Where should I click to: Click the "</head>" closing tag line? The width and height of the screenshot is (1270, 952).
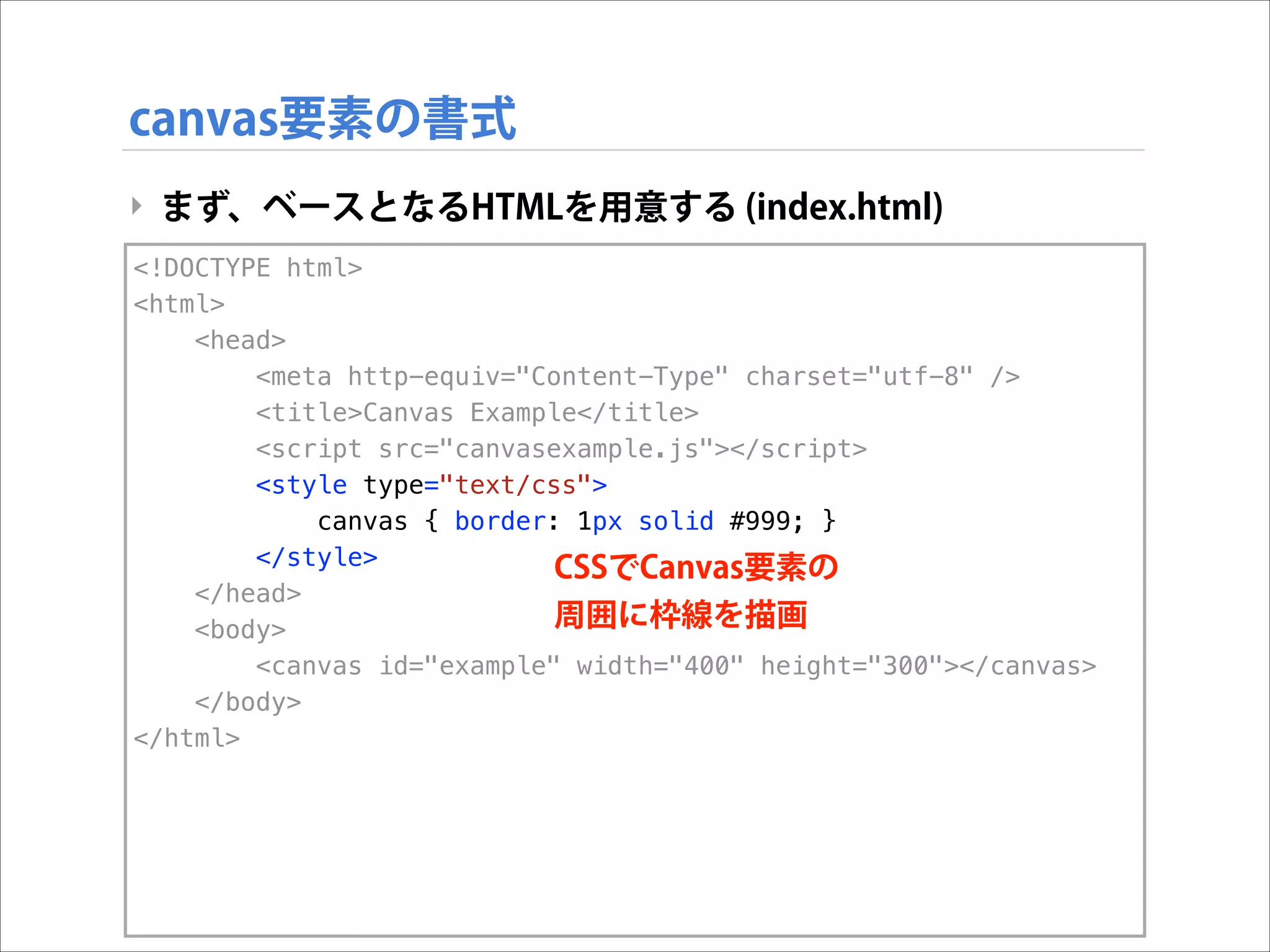tap(248, 593)
